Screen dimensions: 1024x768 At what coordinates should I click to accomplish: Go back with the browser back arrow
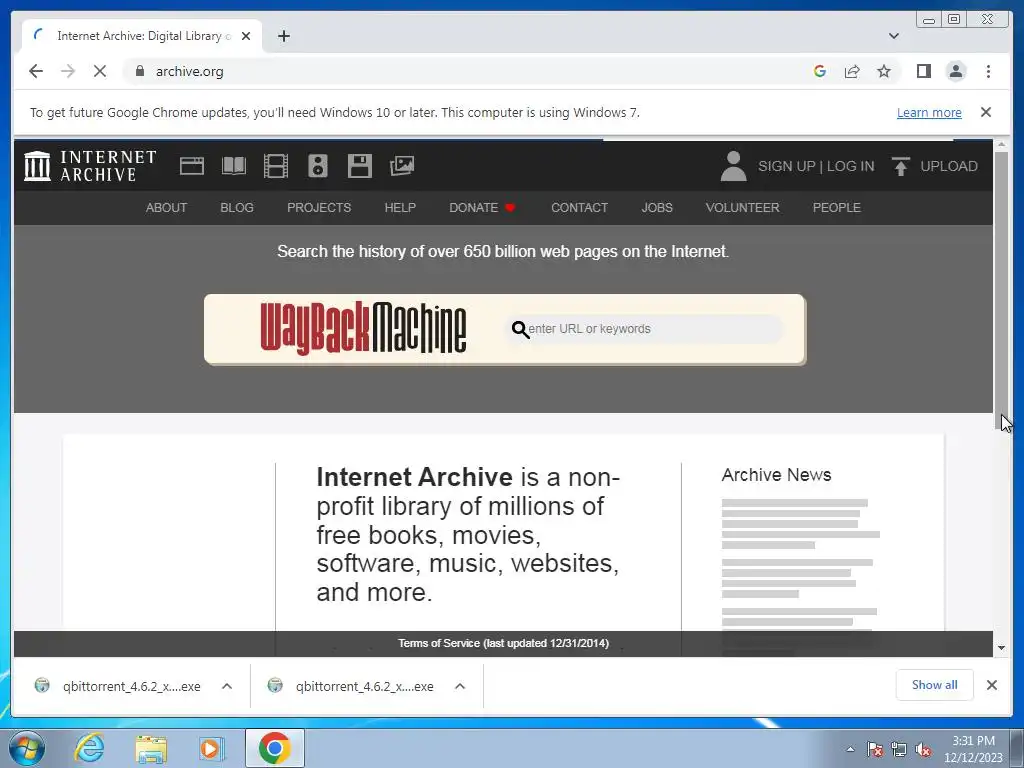[36, 71]
